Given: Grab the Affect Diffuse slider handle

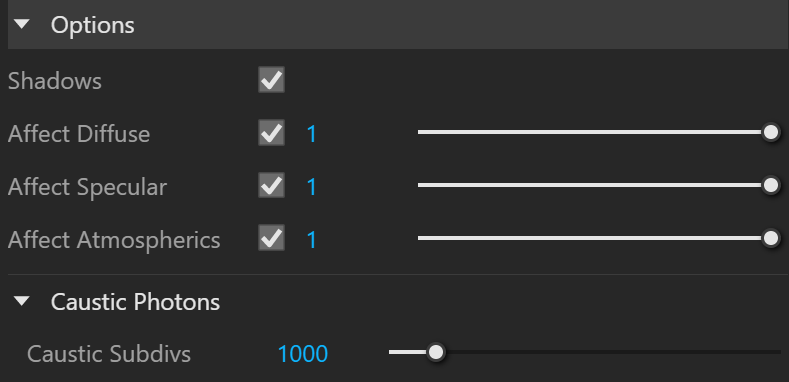Looking at the screenshot, I should pos(771,132).
